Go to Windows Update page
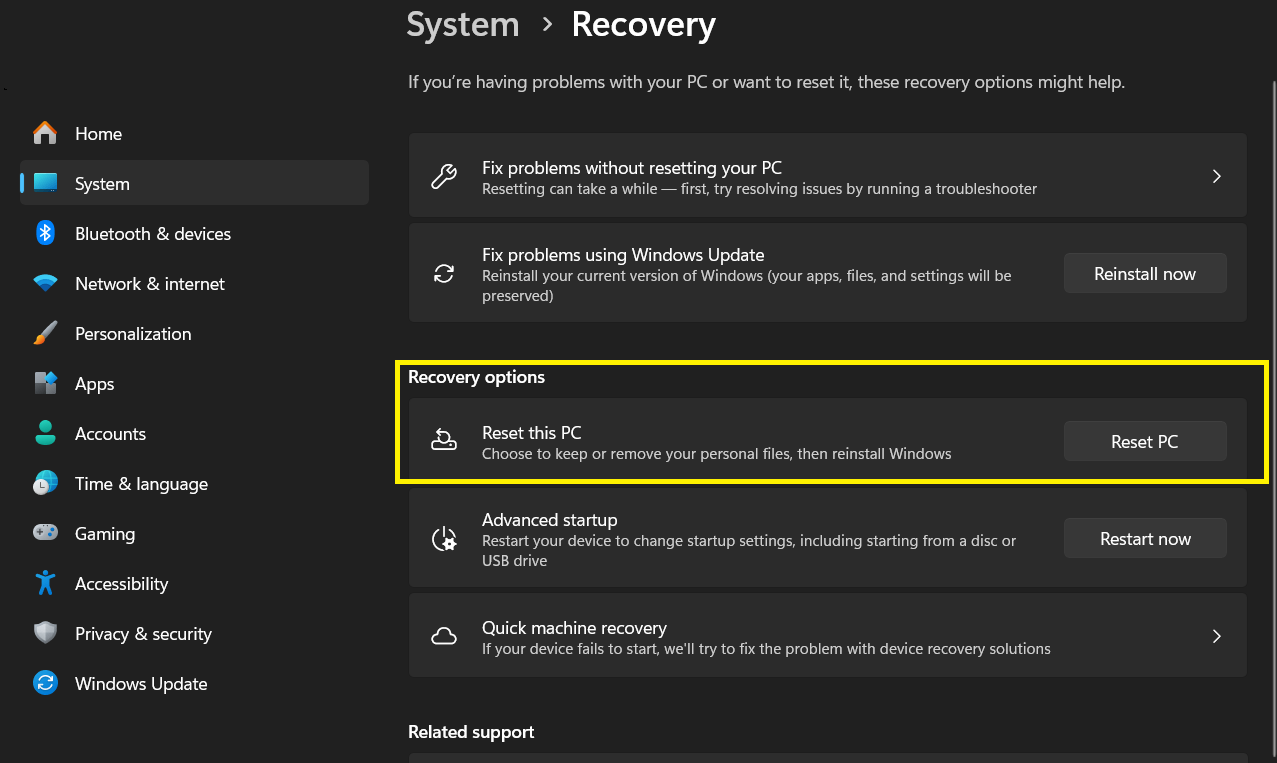Image resolution: width=1277 pixels, height=763 pixels. 194,683
